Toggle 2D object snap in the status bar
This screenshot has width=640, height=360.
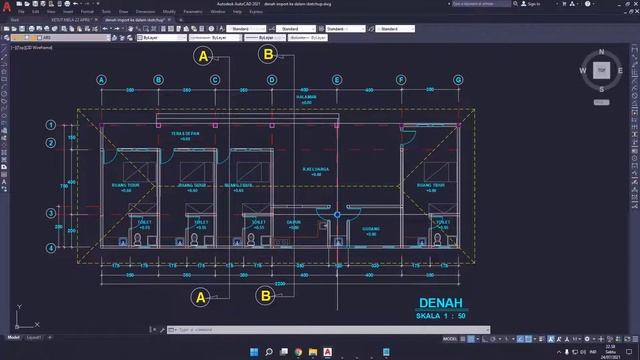[x=529, y=339]
